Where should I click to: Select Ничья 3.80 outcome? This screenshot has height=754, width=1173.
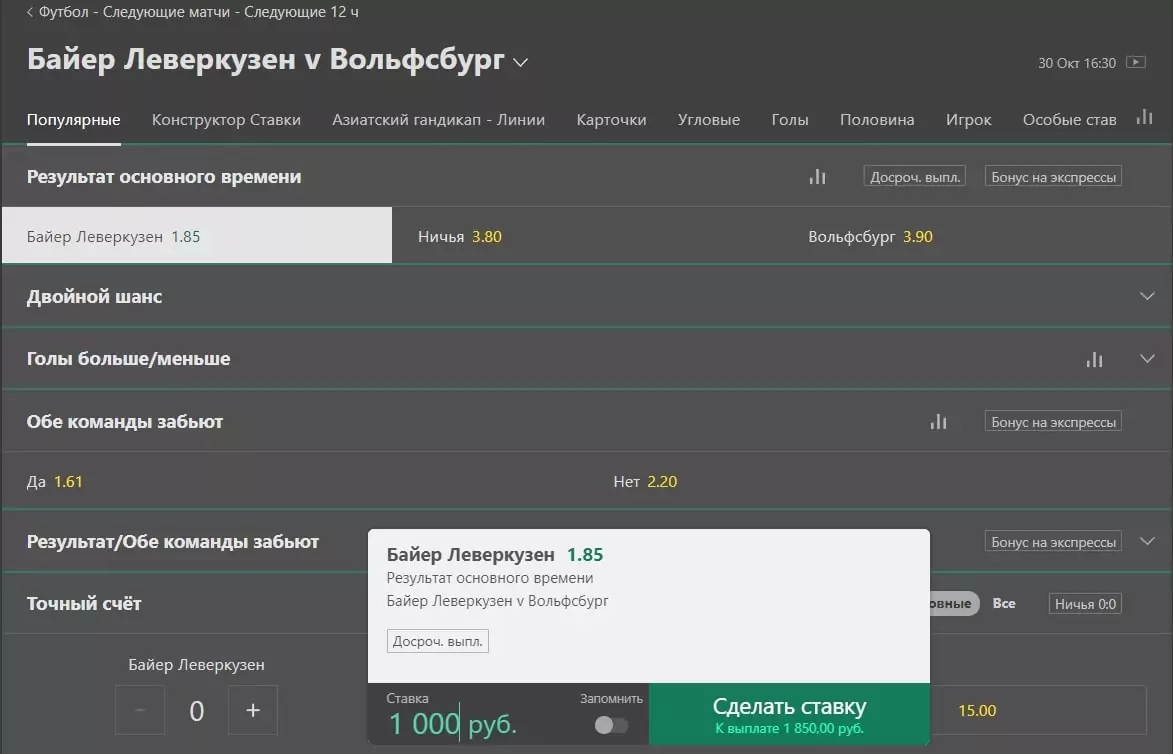click(587, 236)
